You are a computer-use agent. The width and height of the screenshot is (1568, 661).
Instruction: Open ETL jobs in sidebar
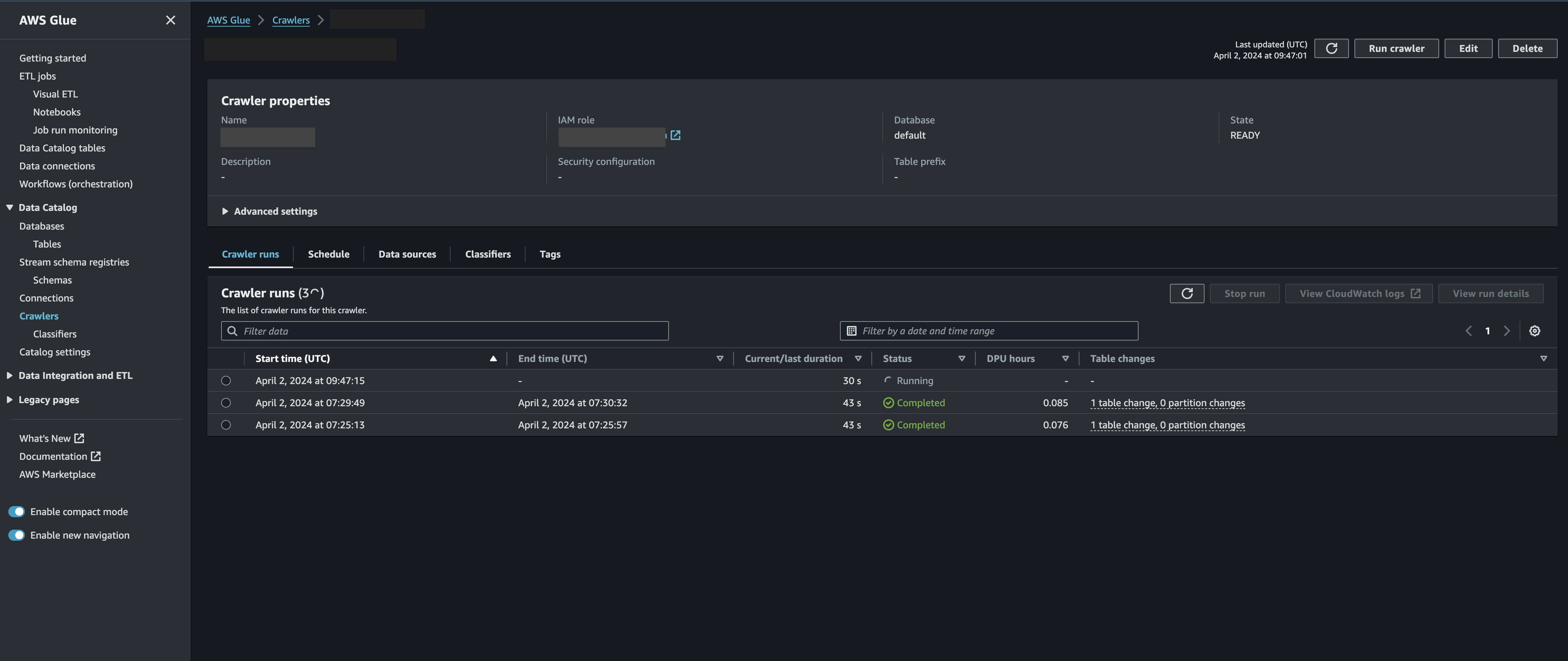[x=37, y=76]
